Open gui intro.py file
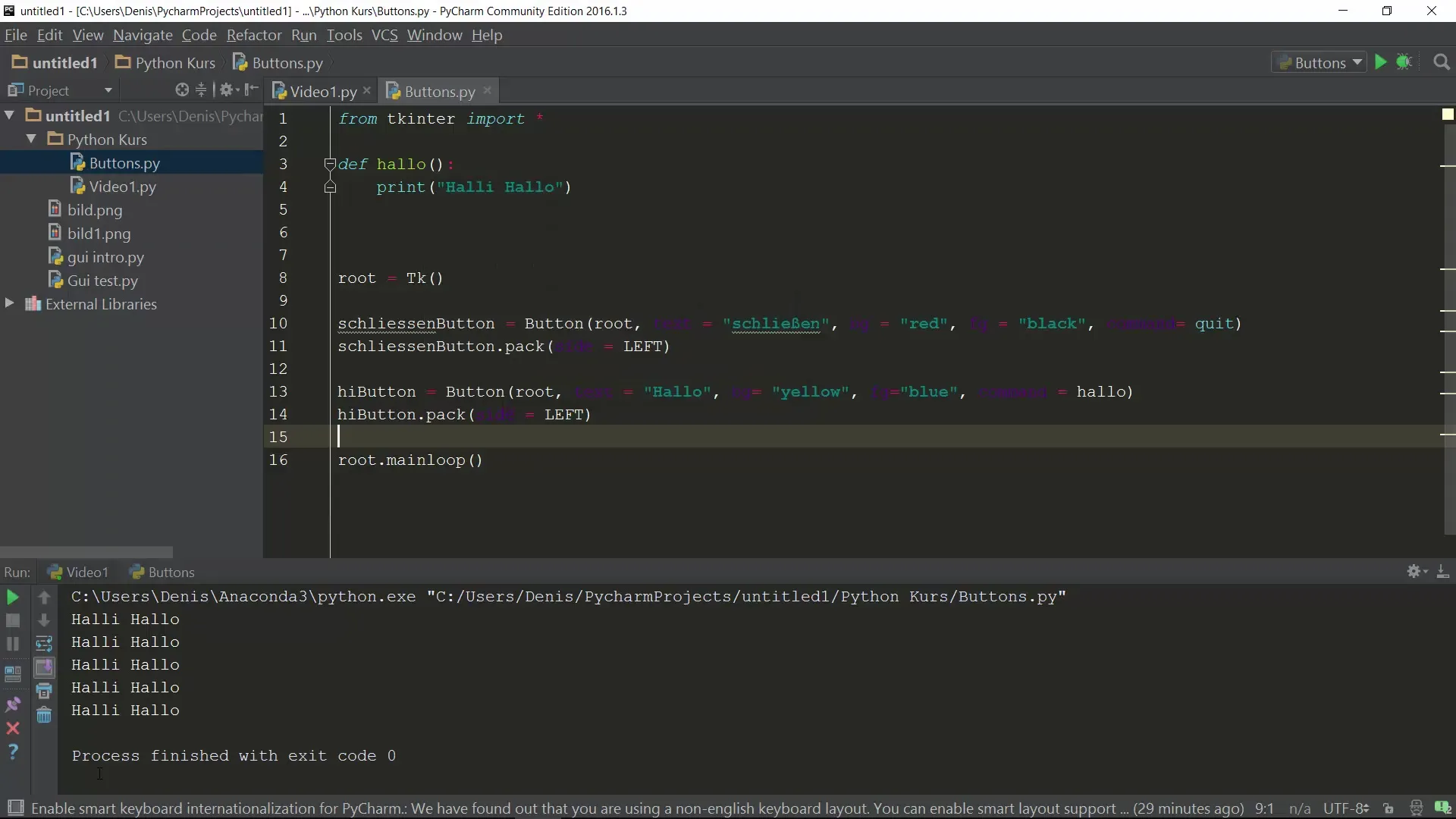The height and width of the screenshot is (819, 1456). [x=96, y=257]
